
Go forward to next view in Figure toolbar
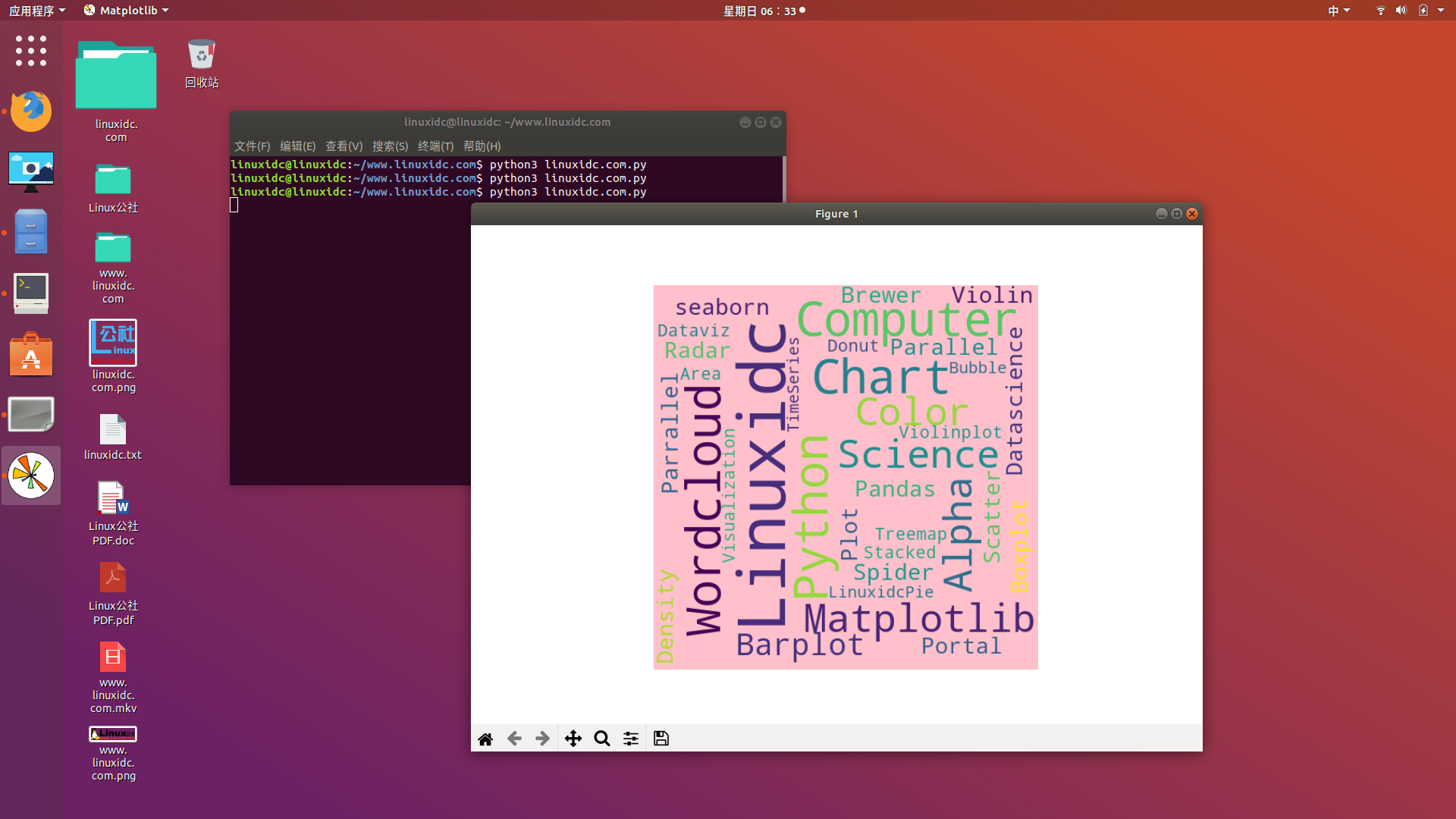(542, 739)
